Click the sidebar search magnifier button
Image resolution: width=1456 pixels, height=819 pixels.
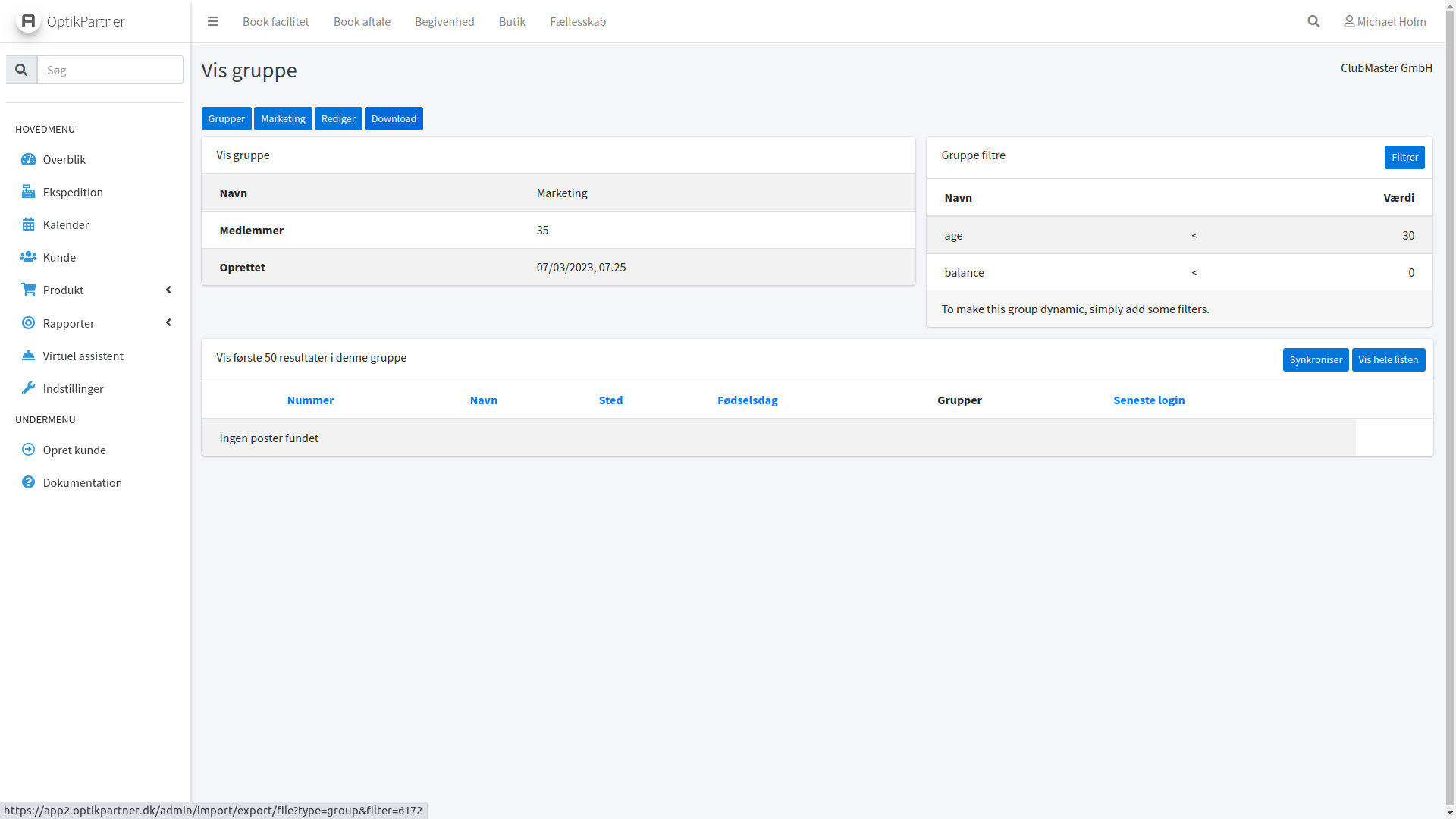pyautogui.click(x=21, y=70)
